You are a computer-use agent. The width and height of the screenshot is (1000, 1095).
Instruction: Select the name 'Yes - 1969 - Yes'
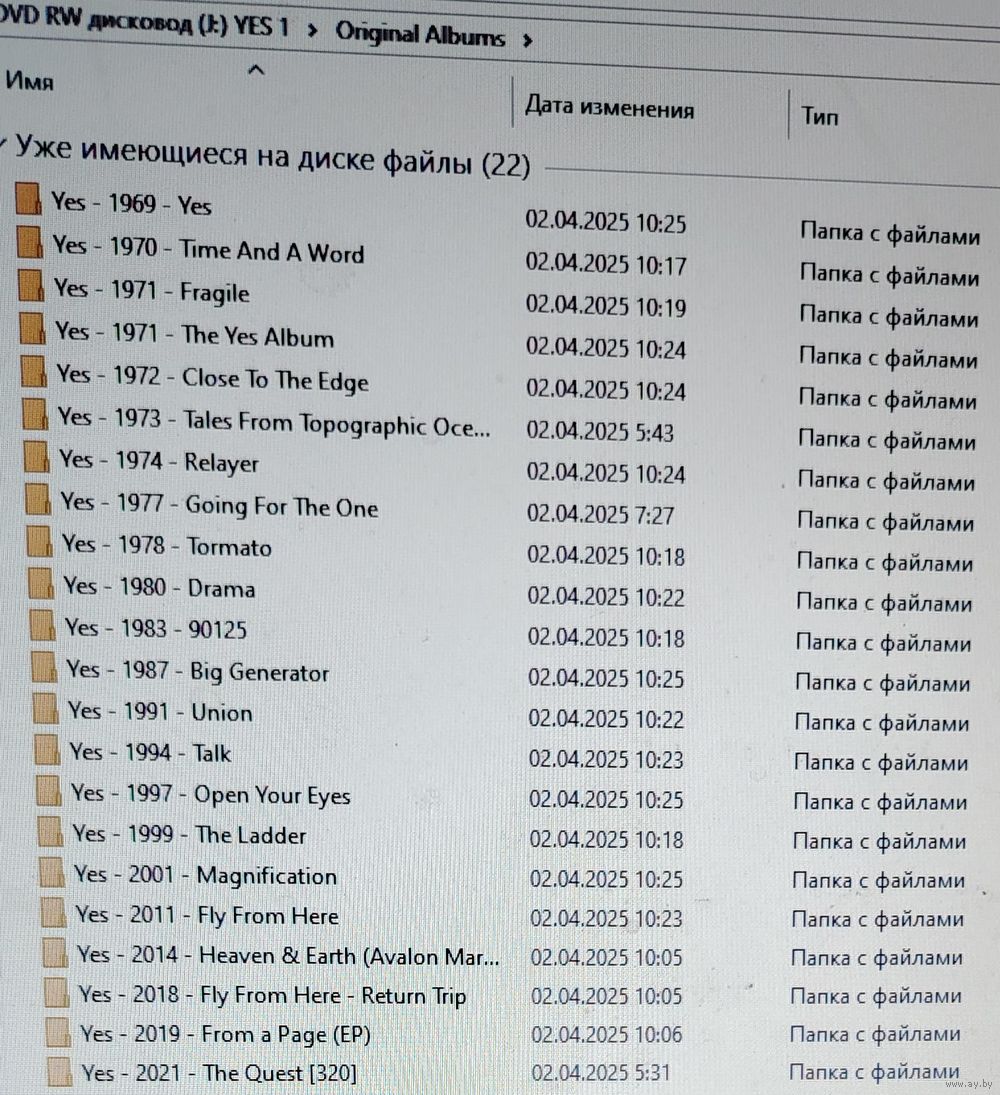click(x=131, y=203)
